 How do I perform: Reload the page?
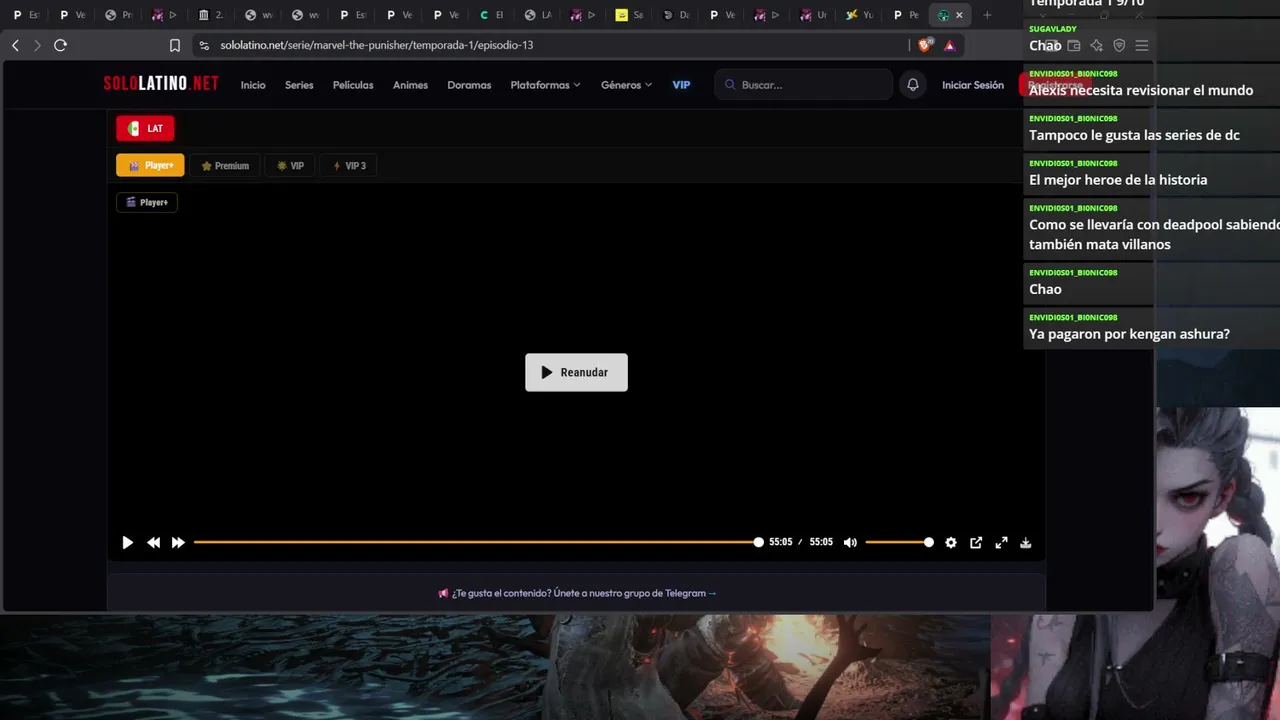pos(60,45)
